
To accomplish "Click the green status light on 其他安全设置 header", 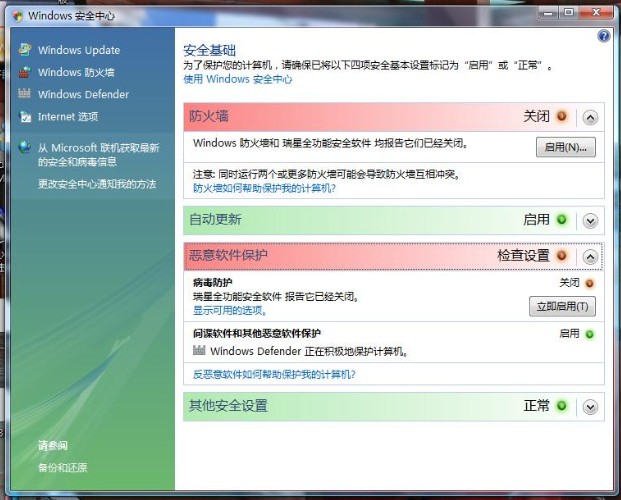I will click(x=562, y=406).
